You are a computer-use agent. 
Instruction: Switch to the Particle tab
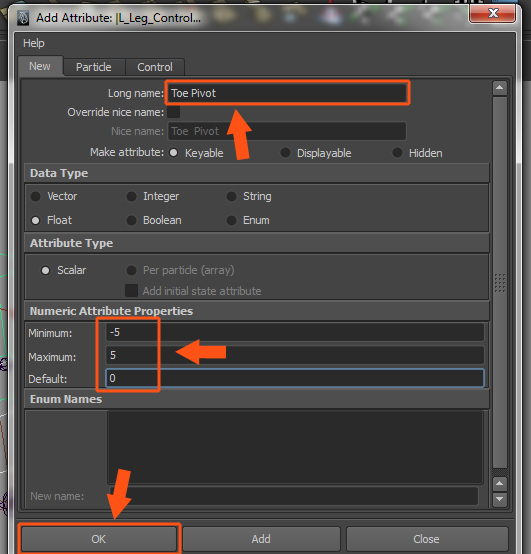(94, 67)
